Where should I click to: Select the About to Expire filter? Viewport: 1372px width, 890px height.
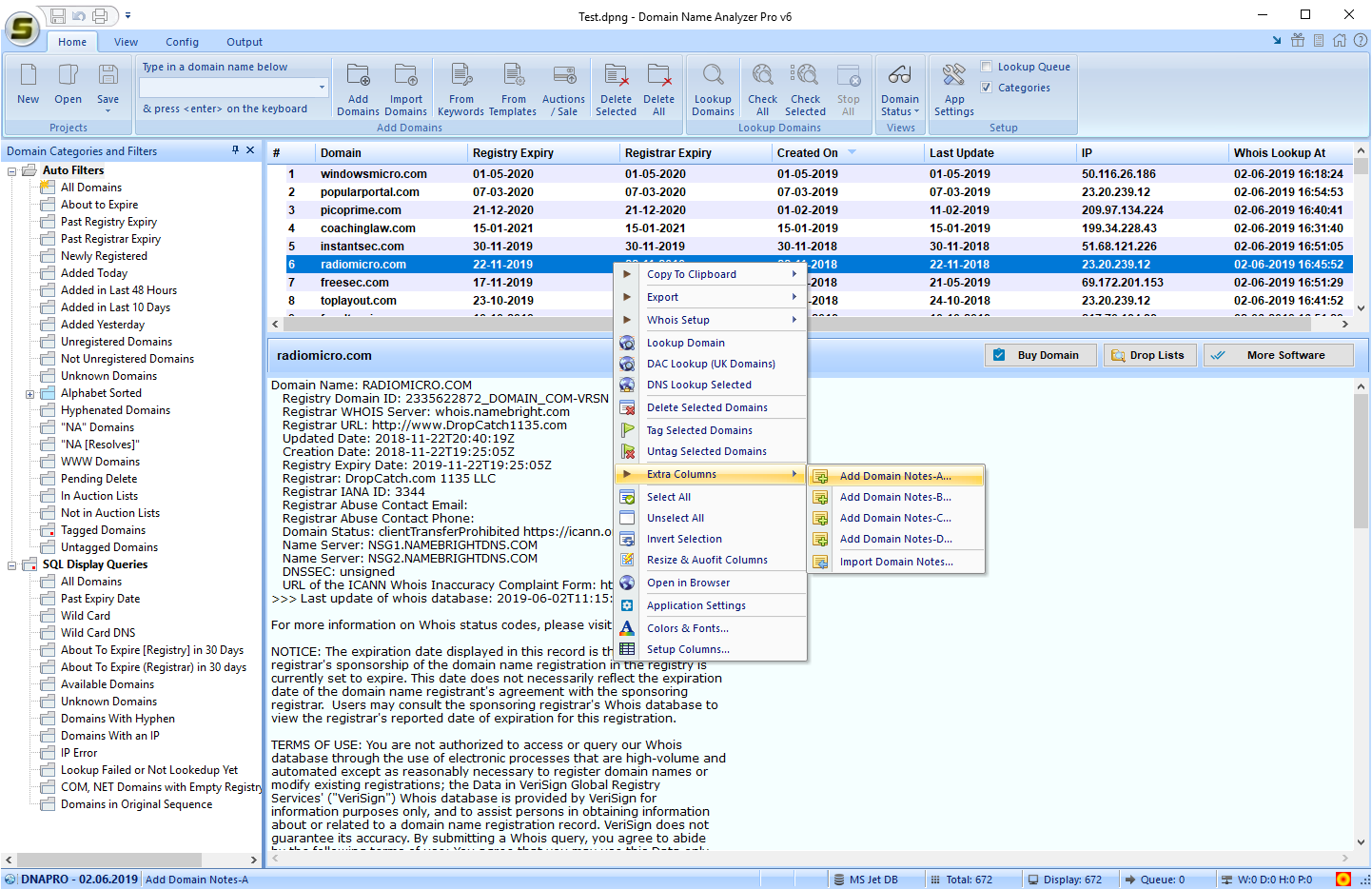[x=99, y=205]
